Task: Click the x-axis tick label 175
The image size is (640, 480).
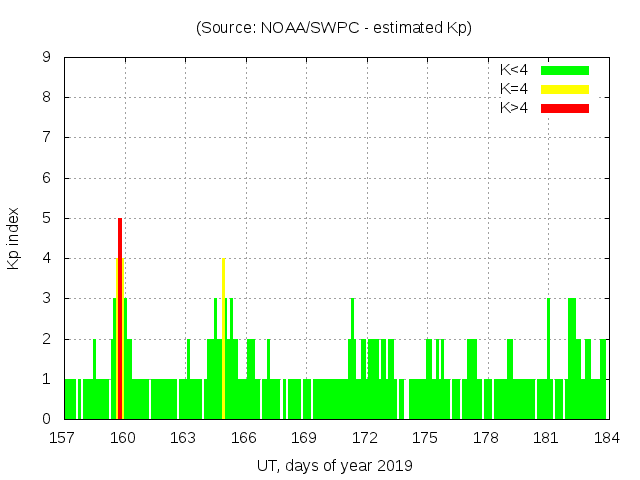Action: pyautogui.click(x=425, y=437)
